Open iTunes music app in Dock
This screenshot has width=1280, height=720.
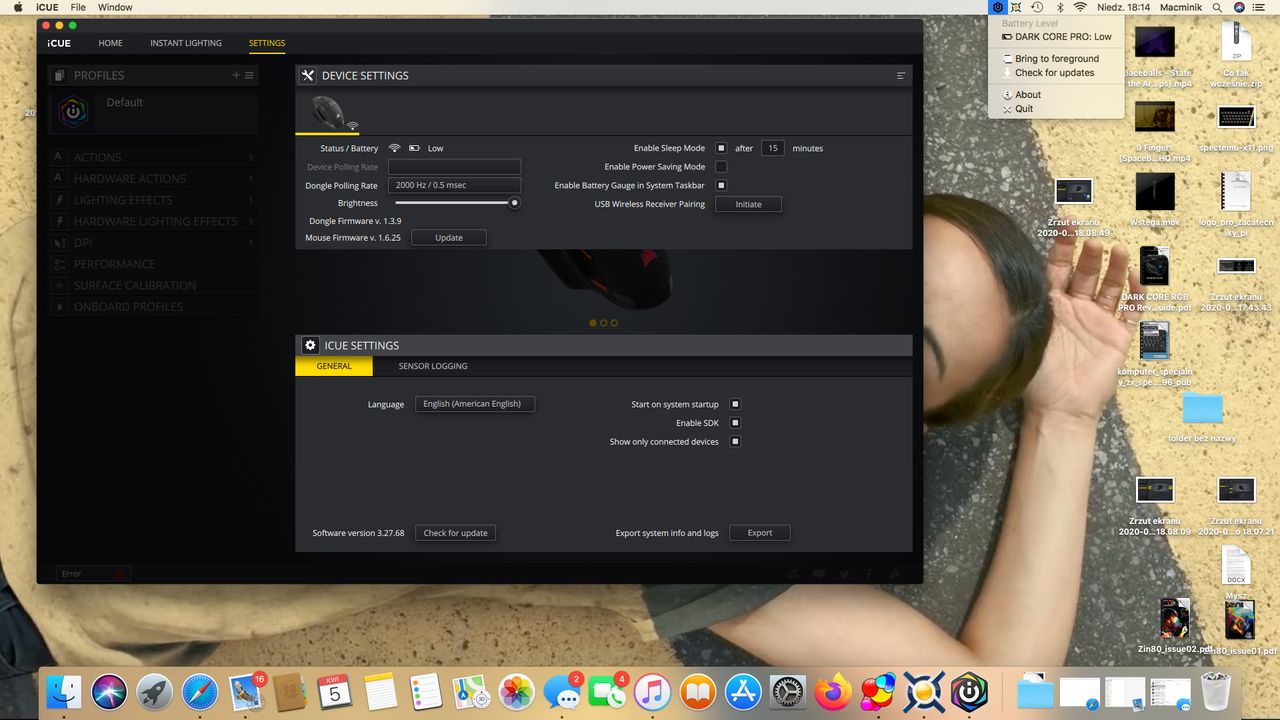tap(652, 691)
